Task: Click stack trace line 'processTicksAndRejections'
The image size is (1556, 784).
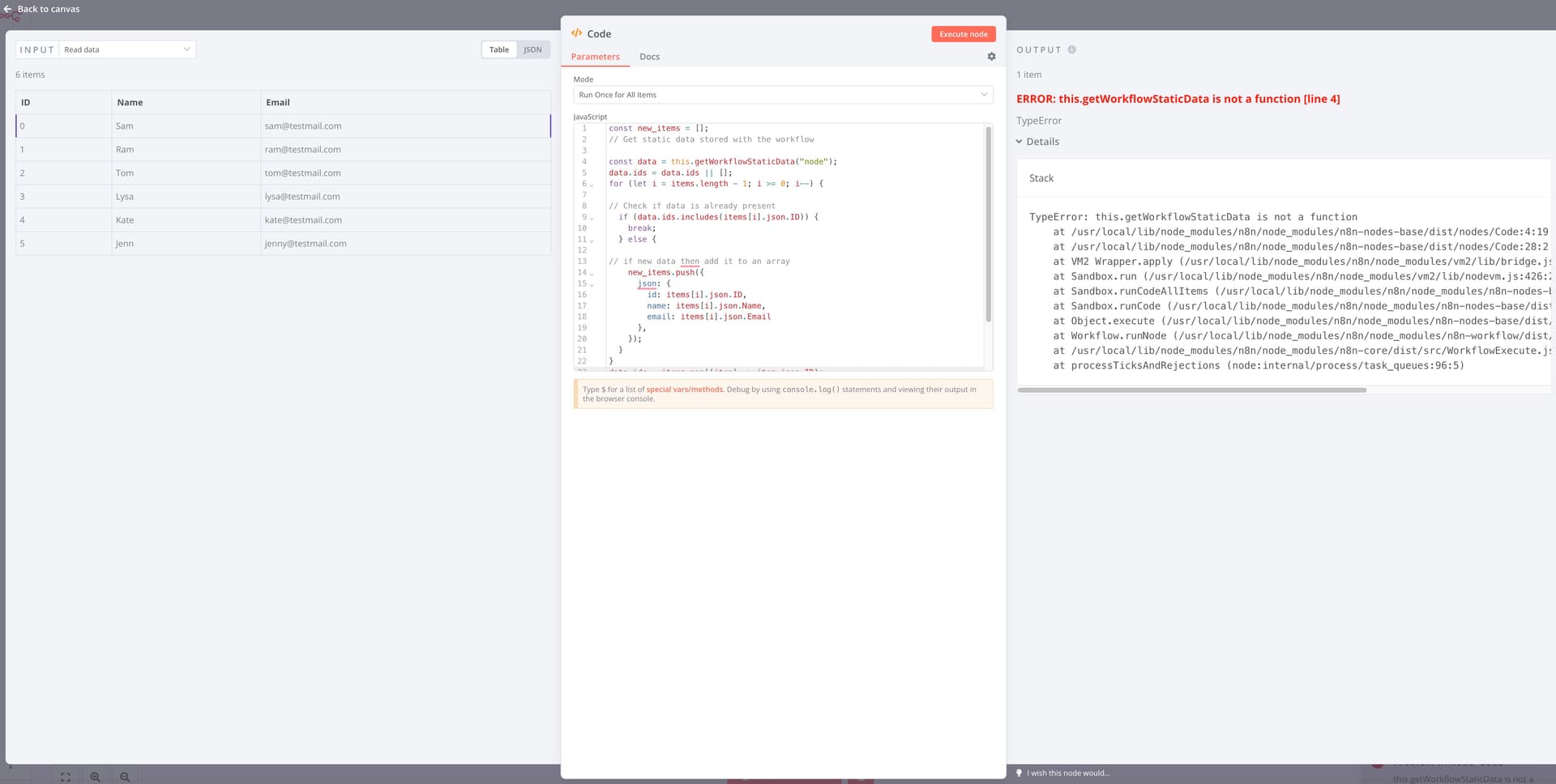Action: (x=1259, y=366)
